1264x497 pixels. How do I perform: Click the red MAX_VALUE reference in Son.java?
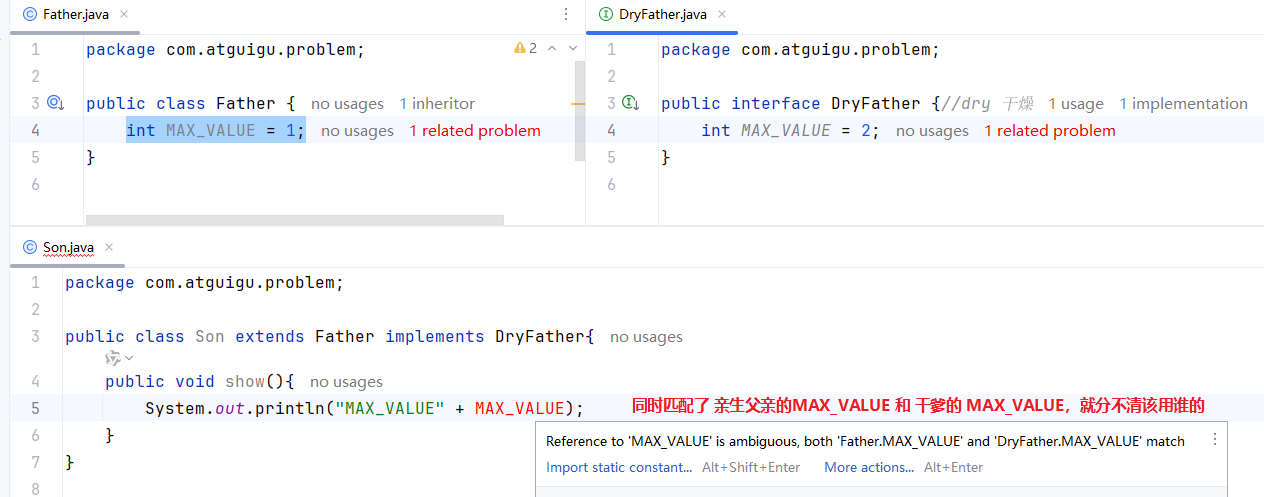[519, 408]
